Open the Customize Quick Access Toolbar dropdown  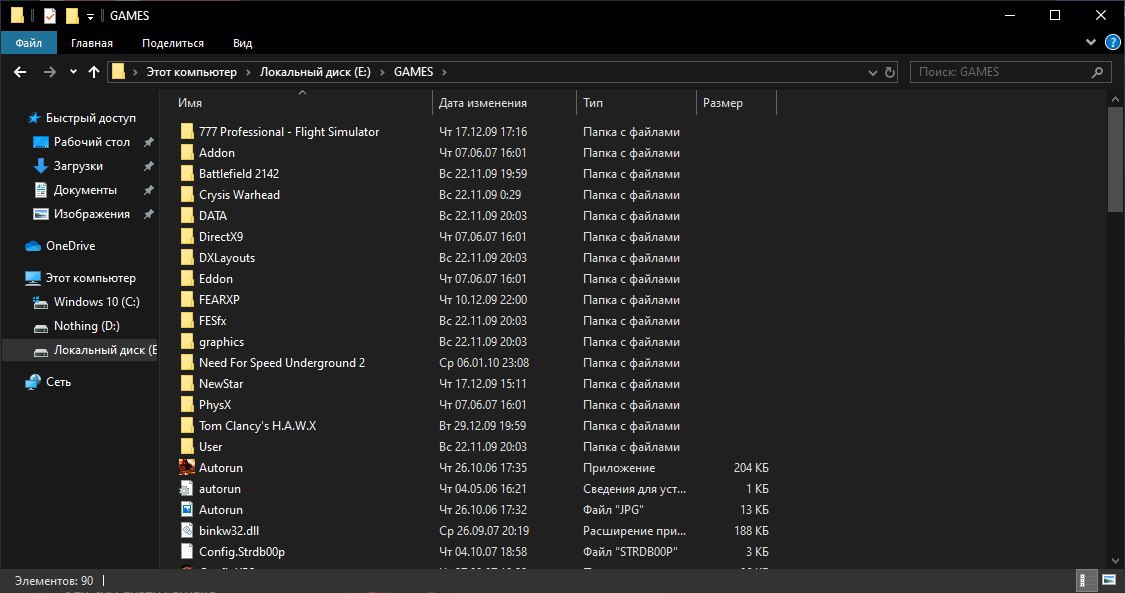[x=90, y=16]
